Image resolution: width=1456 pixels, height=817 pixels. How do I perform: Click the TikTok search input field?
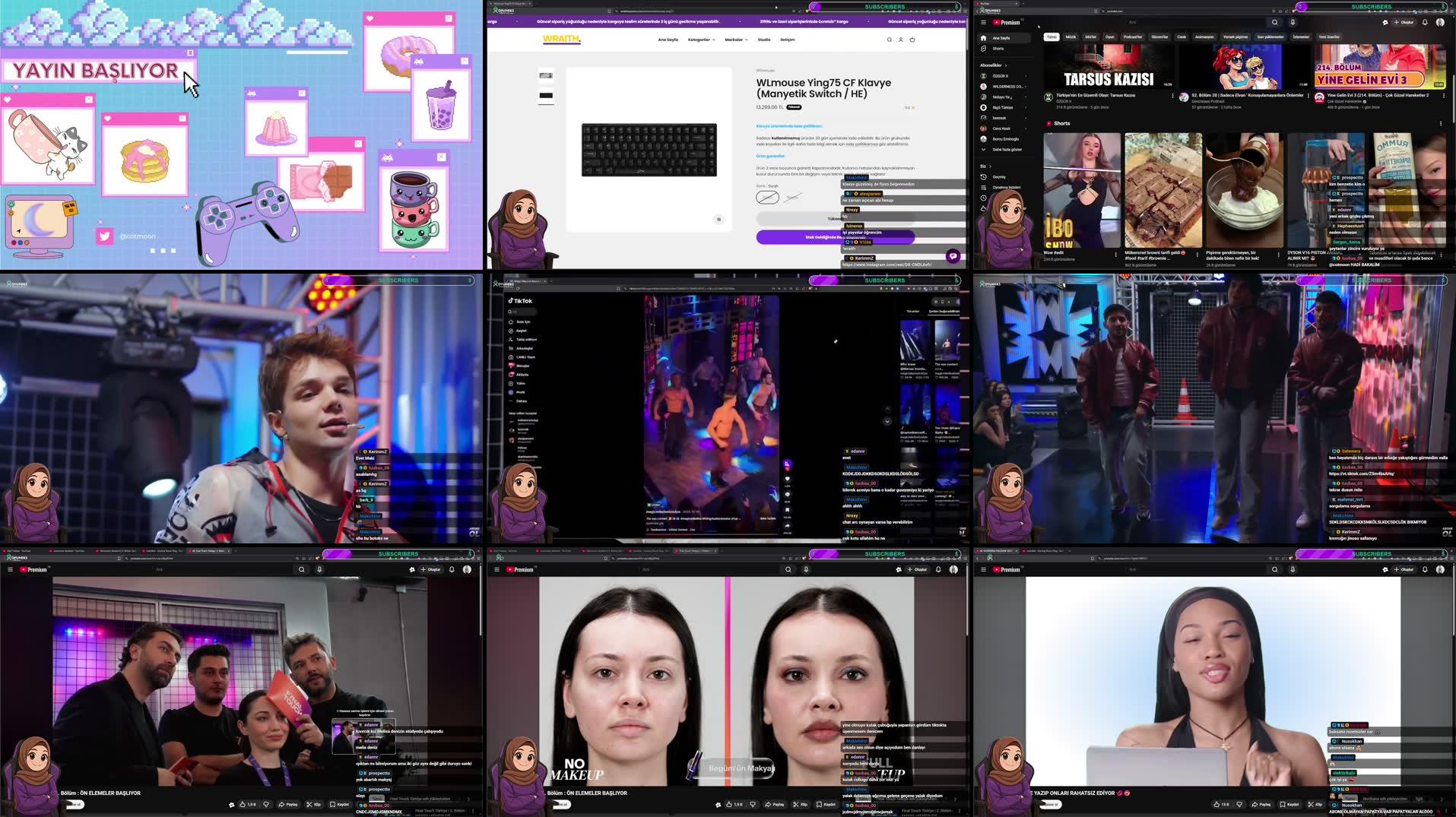coord(525,312)
